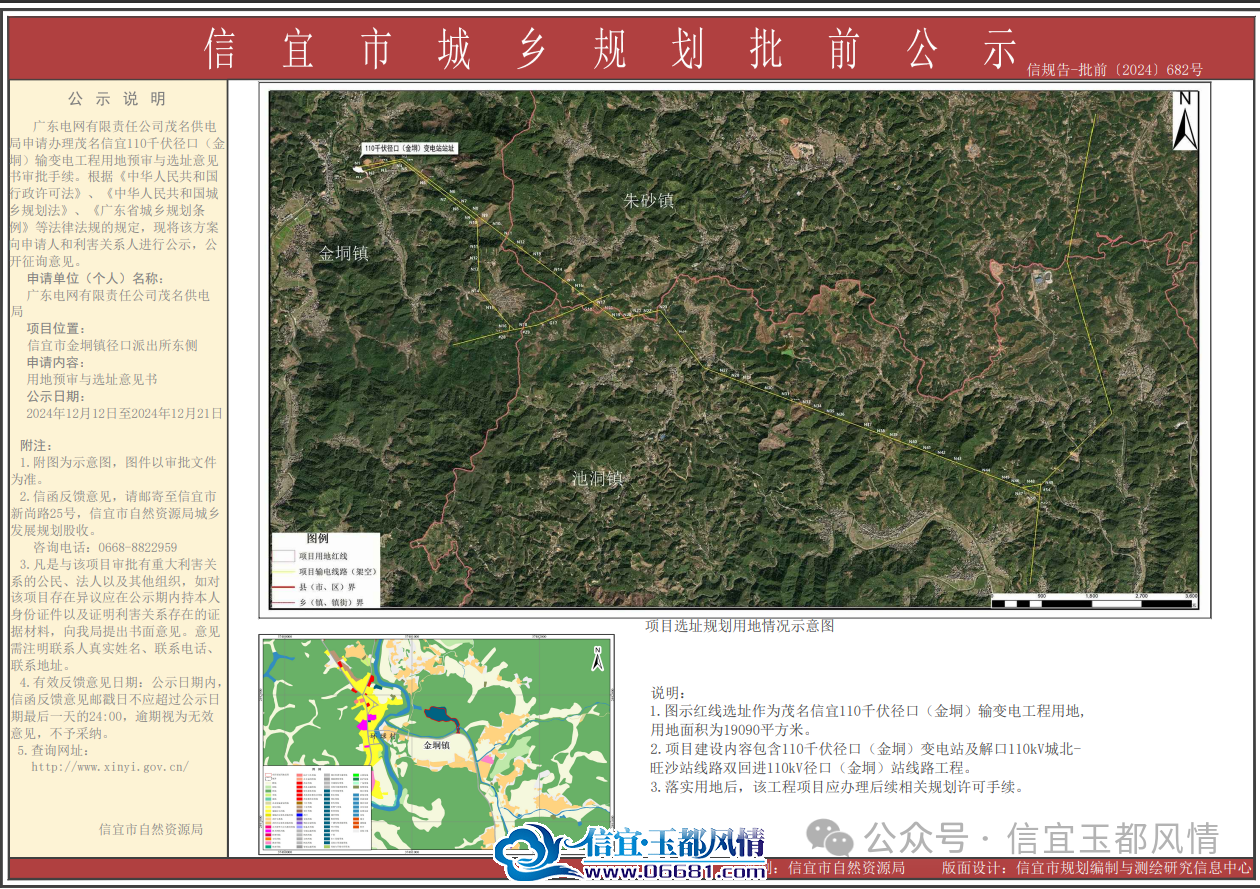Select the note starting 3.落实用地后
This screenshot has height=889, width=1260.
(837, 786)
